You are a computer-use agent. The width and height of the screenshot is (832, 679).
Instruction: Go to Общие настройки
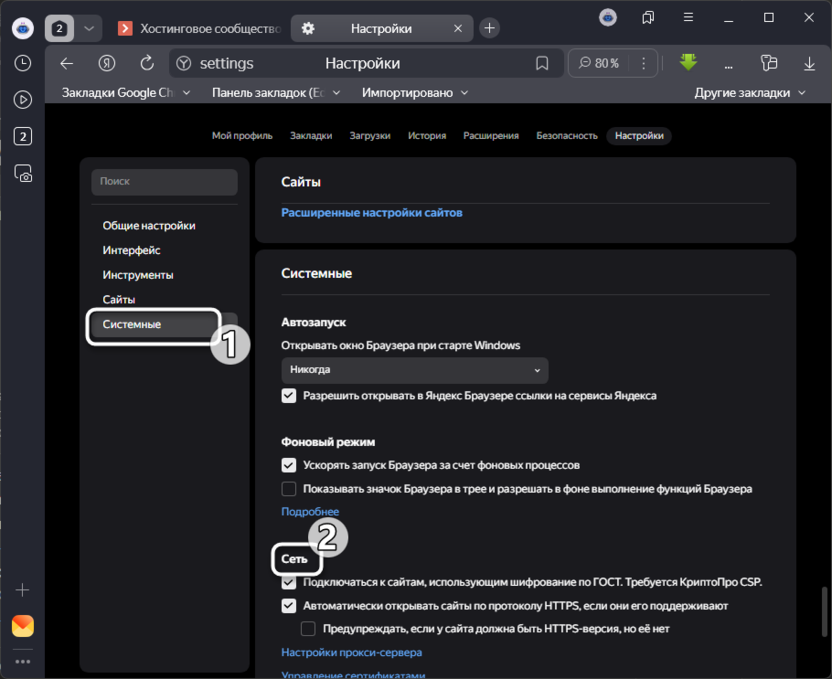[149, 226]
